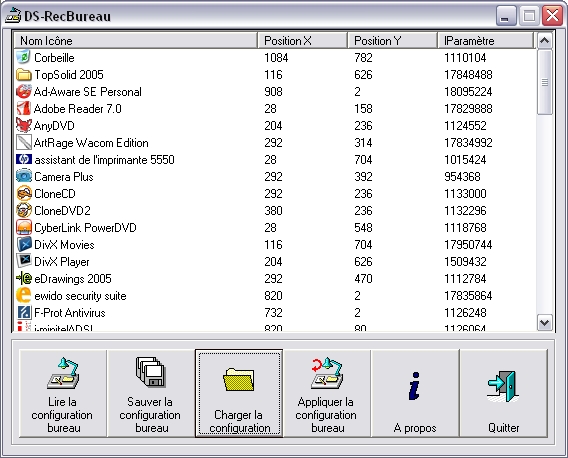Select the CloneCD row text

click(x=55, y=194)
